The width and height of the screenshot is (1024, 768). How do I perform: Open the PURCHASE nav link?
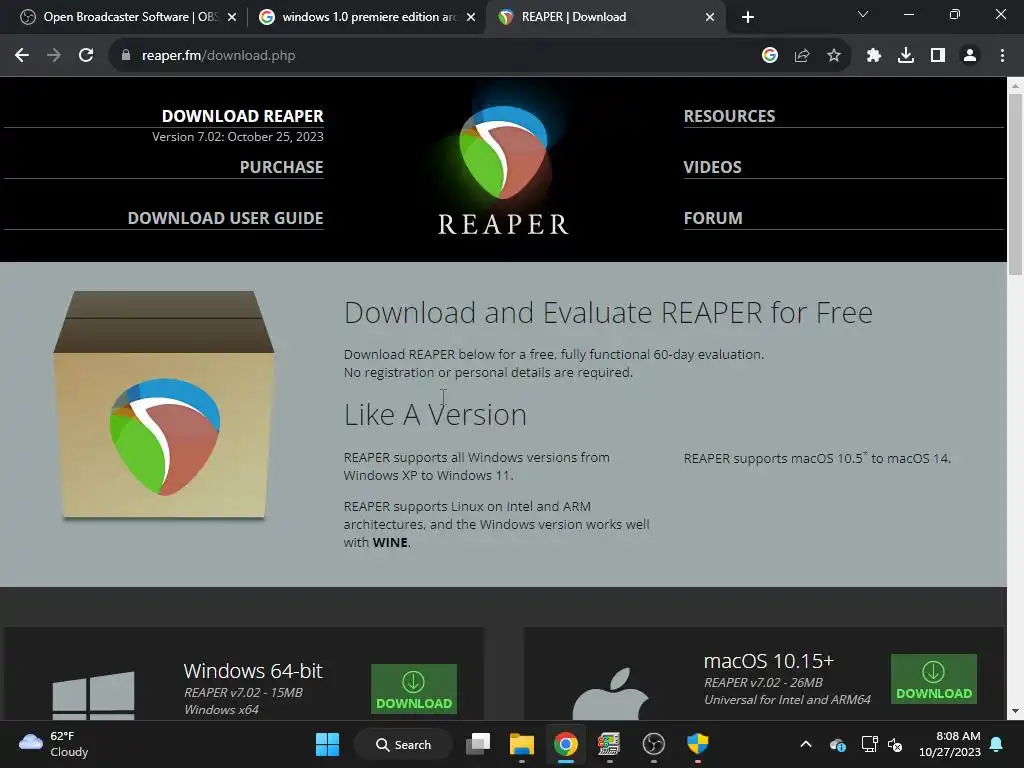281,167
